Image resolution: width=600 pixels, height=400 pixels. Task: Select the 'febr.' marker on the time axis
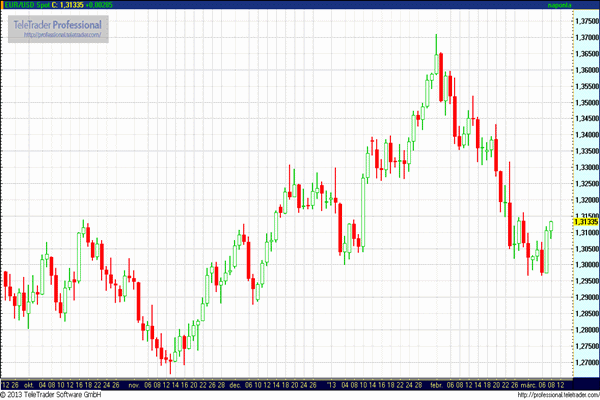tap(436, 383)
